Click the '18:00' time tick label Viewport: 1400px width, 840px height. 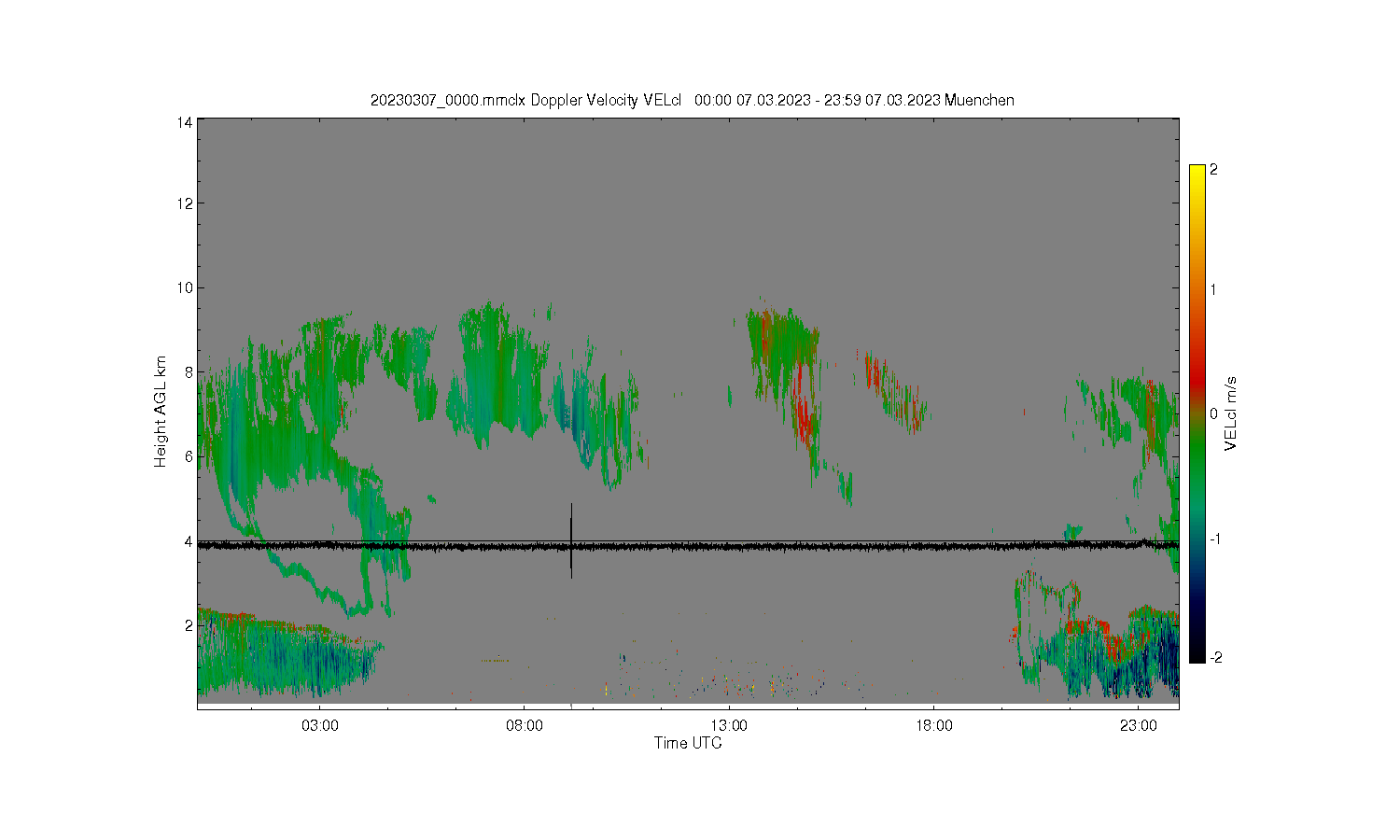click(933, 725)
